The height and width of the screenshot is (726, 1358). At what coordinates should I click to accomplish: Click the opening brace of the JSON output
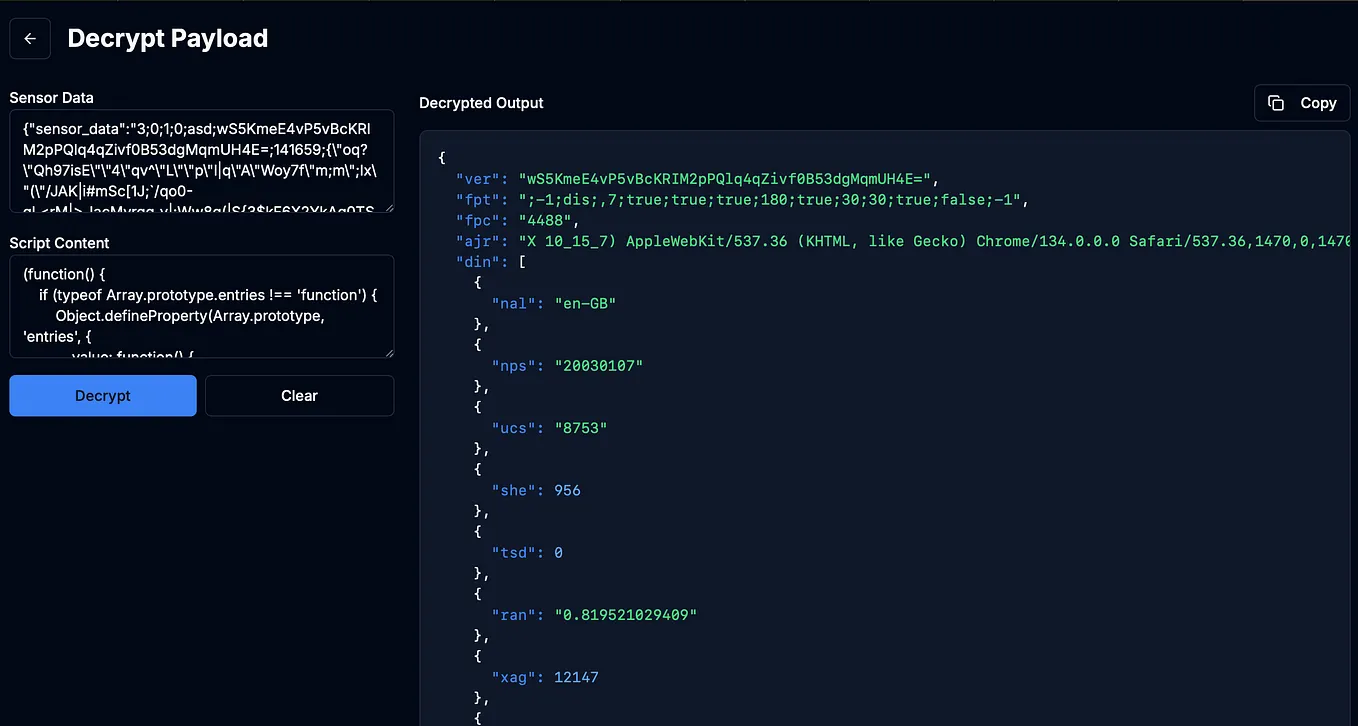[440, 157]
